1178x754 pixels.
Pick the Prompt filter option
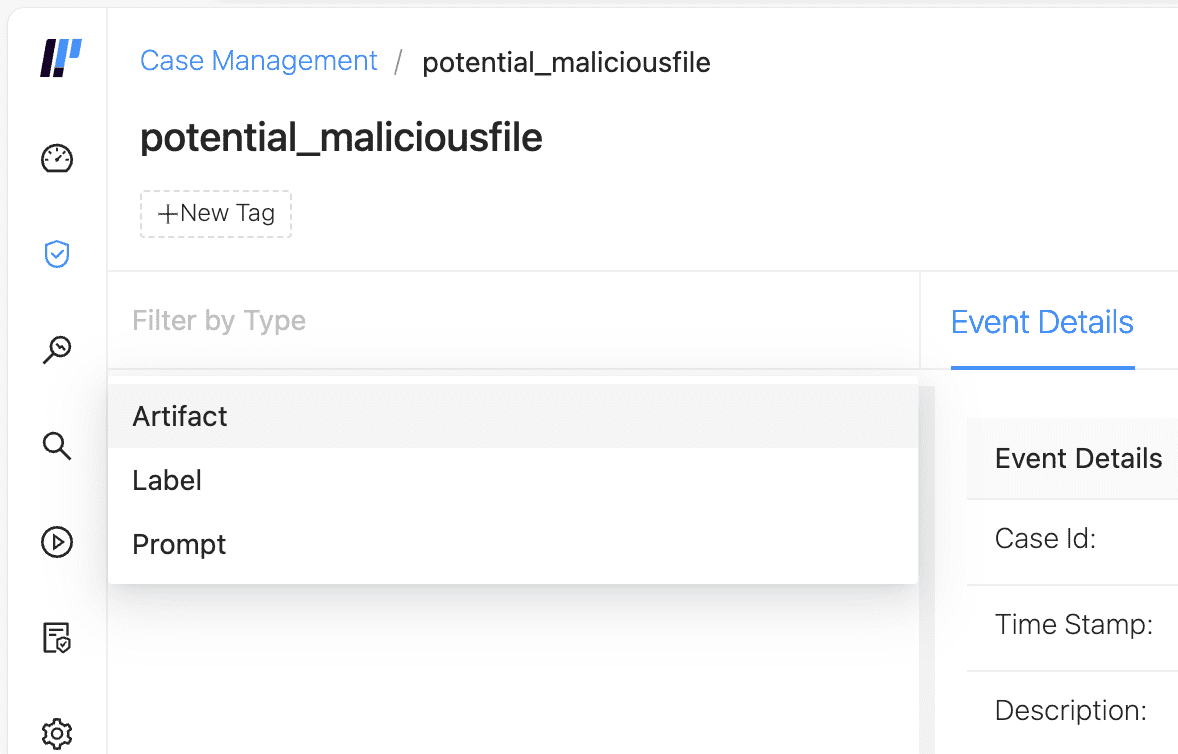click(x=179, y=544)
